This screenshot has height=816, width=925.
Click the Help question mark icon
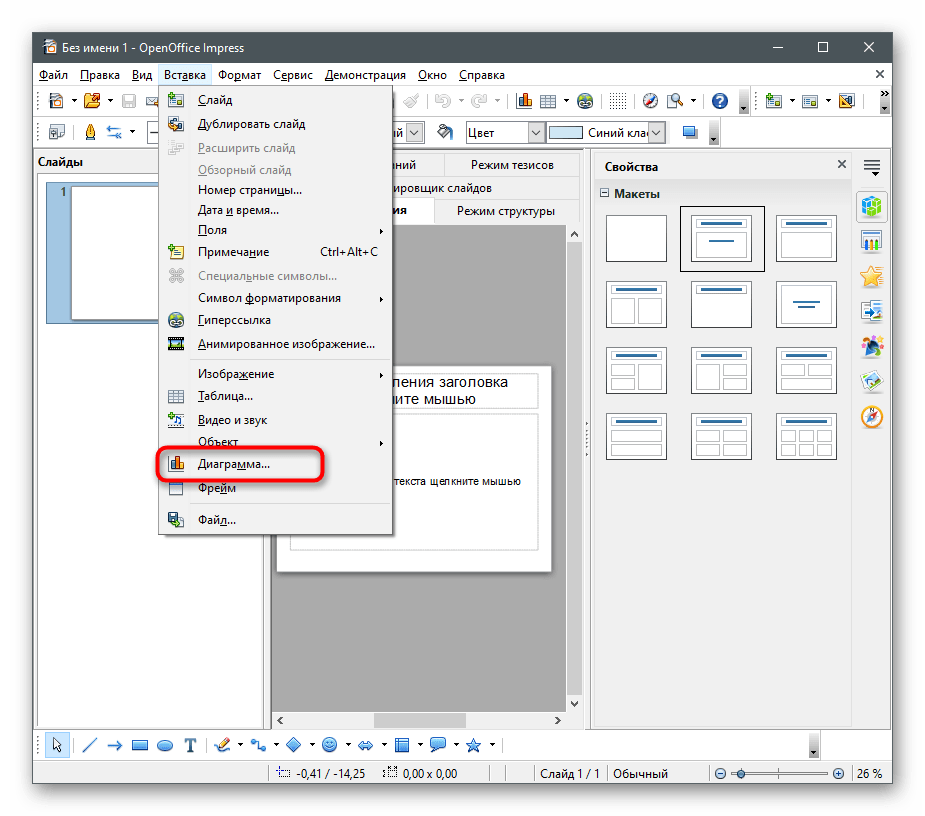point(719,101)
